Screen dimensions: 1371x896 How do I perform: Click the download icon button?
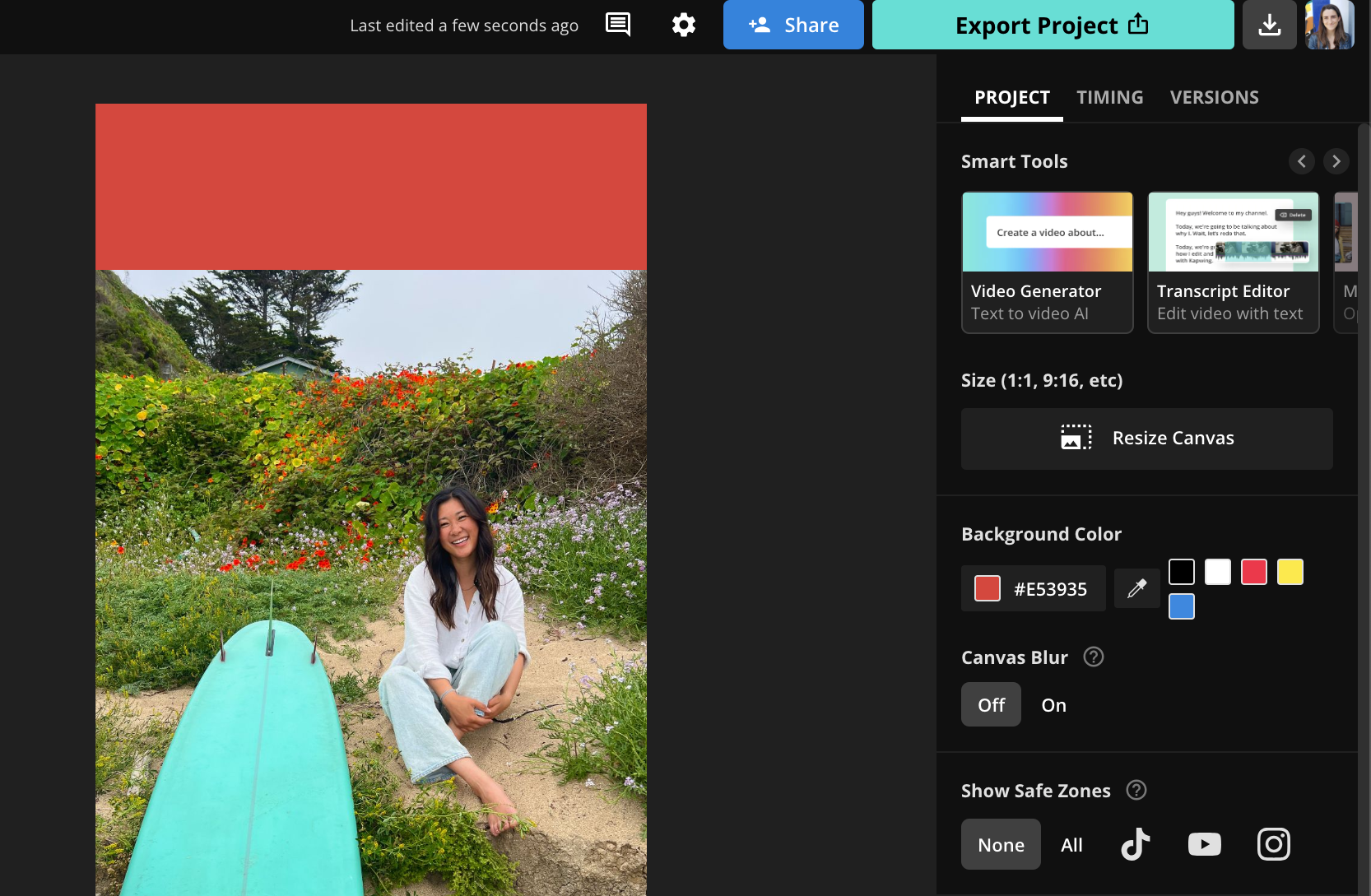[1270, 25]
